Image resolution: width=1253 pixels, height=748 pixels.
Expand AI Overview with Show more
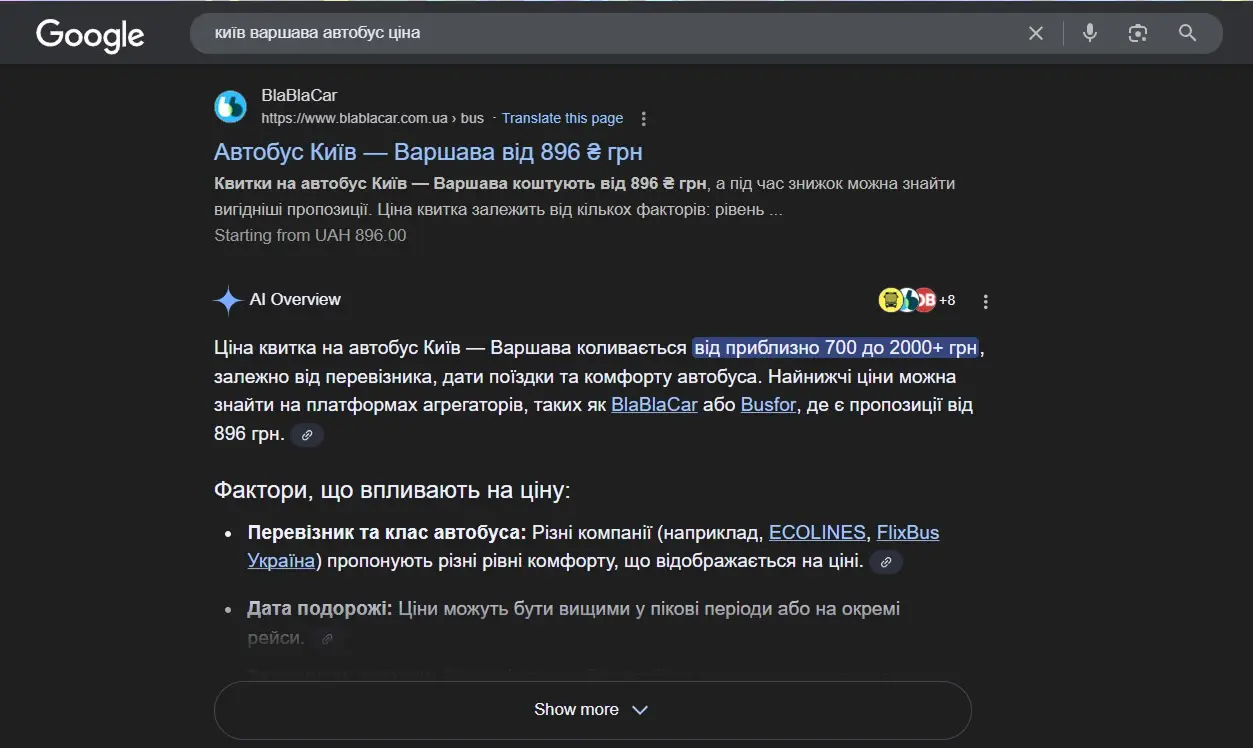(592, 710)
